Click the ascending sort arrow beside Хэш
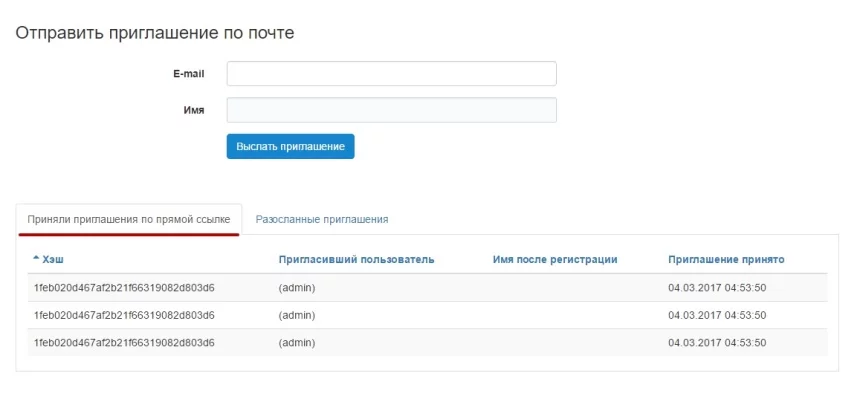Screen dimensions: 860x402 [36, 259]
